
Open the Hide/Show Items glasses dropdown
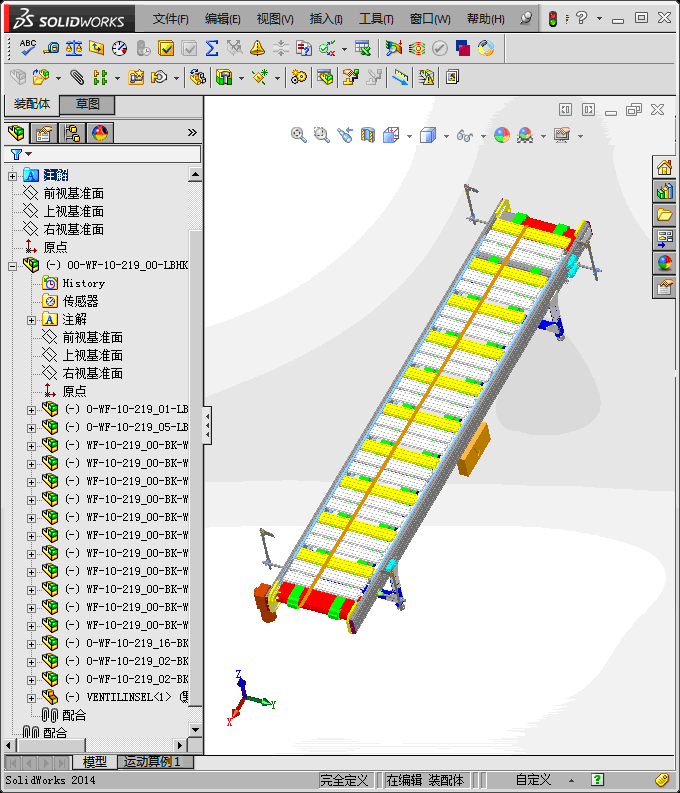coord(483,136)
